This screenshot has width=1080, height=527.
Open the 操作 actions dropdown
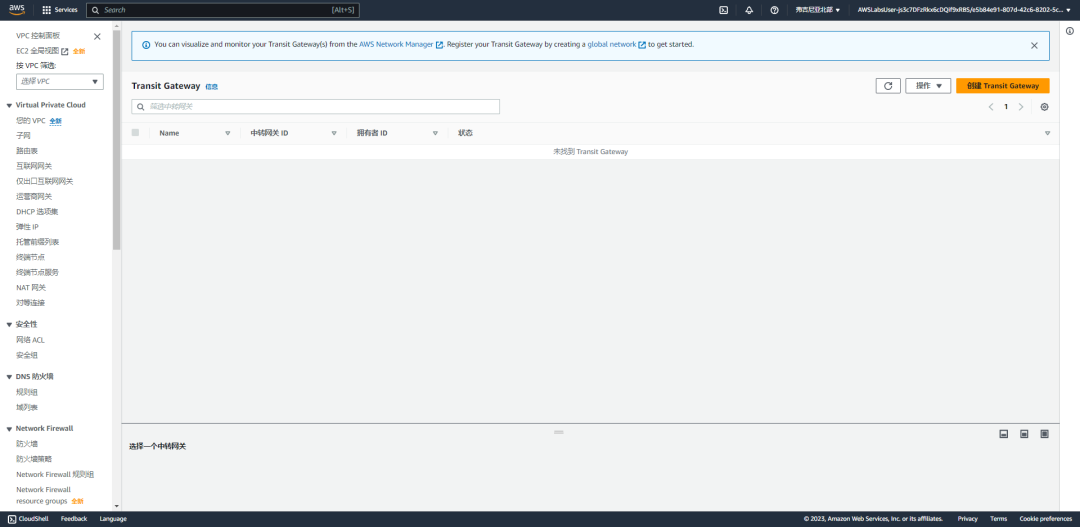point(928,85)
